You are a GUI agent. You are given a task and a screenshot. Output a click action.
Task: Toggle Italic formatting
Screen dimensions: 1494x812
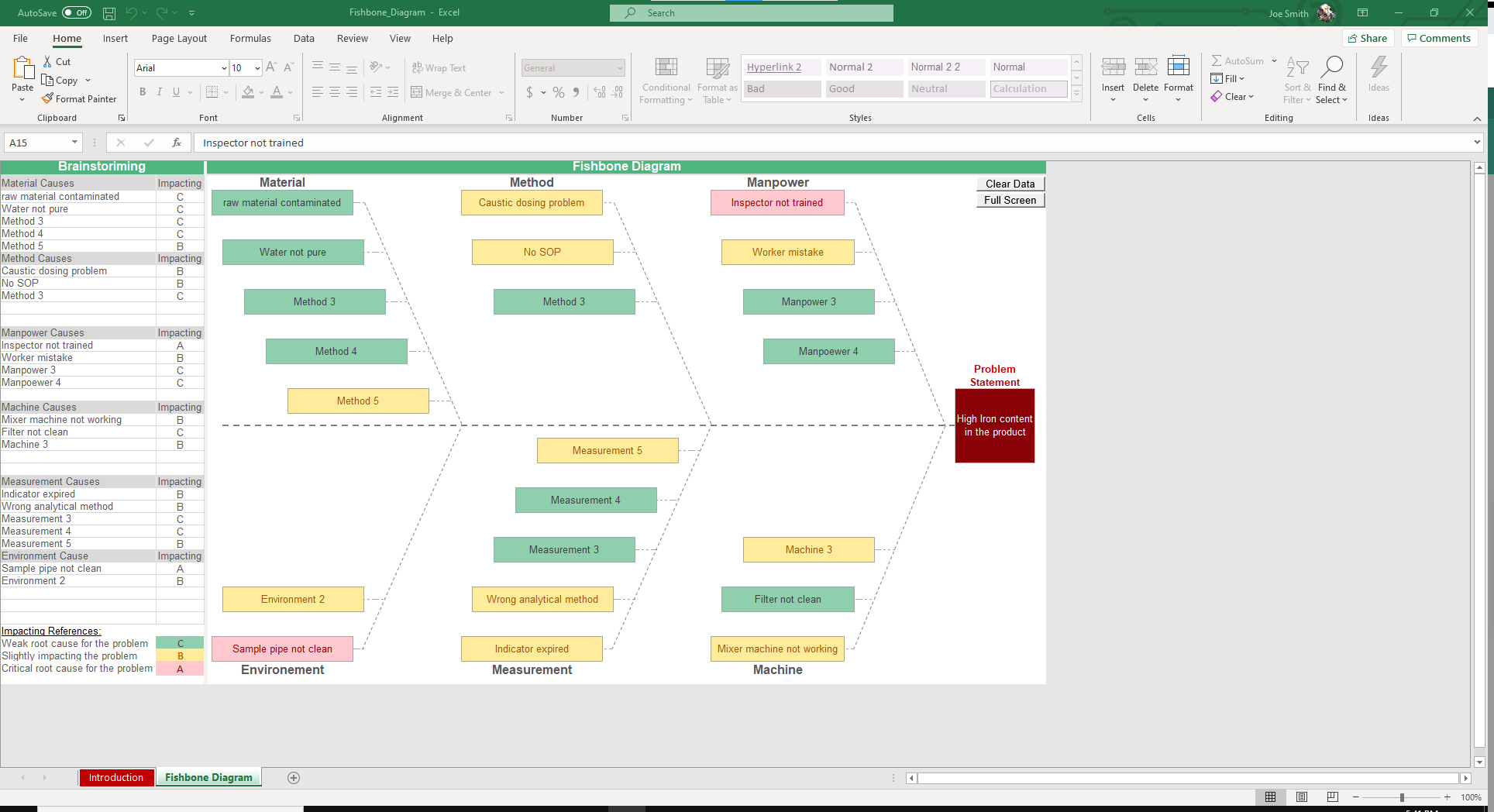point(159,91)
